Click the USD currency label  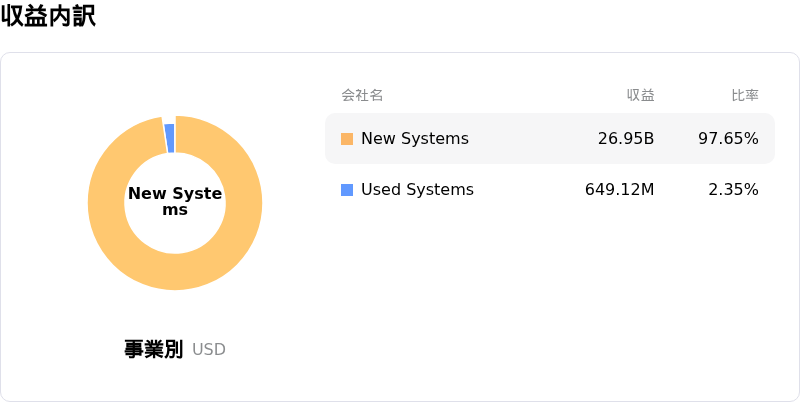(209, 350)
